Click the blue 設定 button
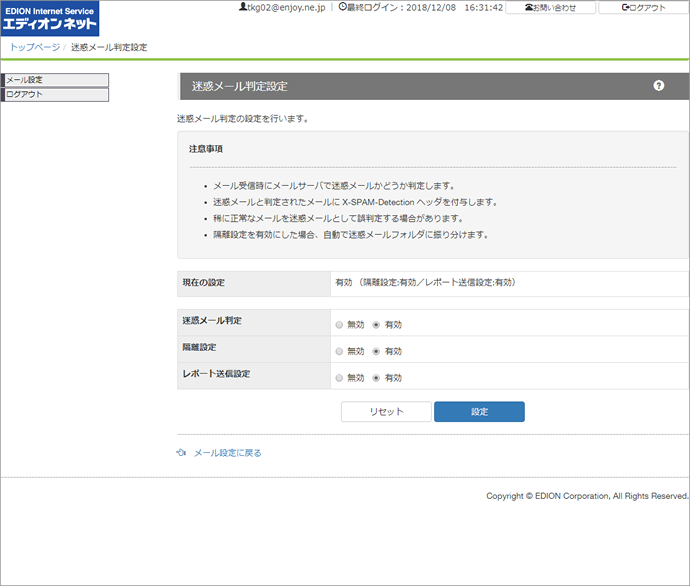The height and width of the screenshot is (586, 690). (479, 411)
